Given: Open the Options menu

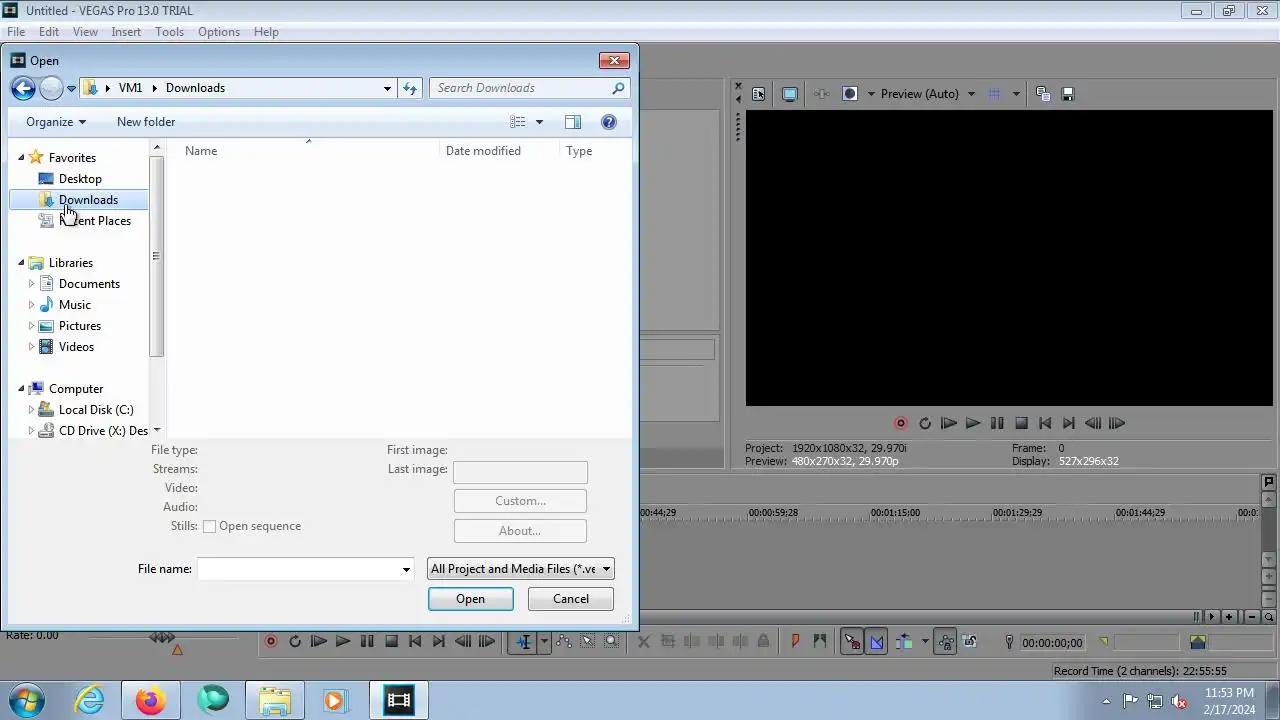Looking at the screenshot, I should coord(219,32).
